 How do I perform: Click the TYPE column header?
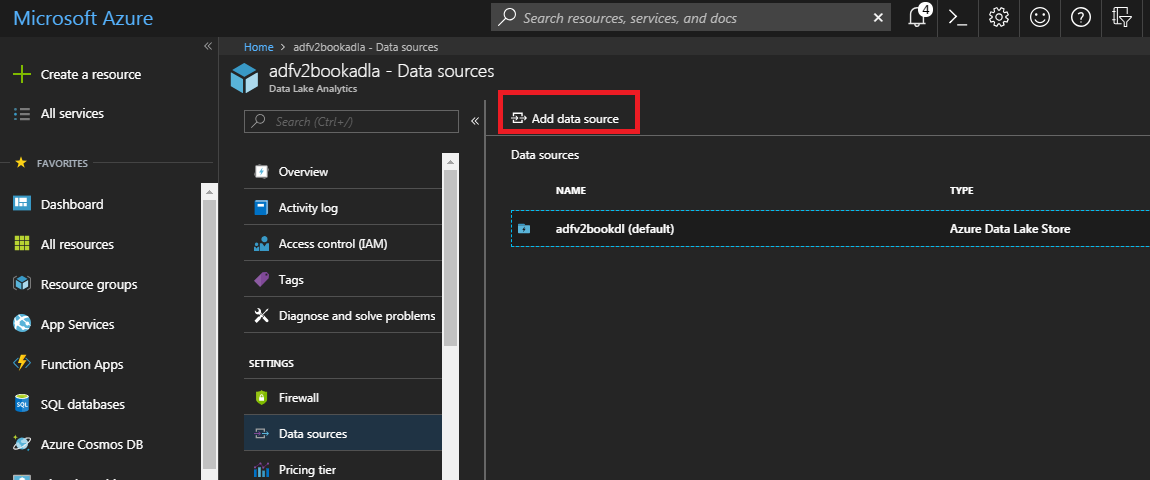(x=962, y=190)
